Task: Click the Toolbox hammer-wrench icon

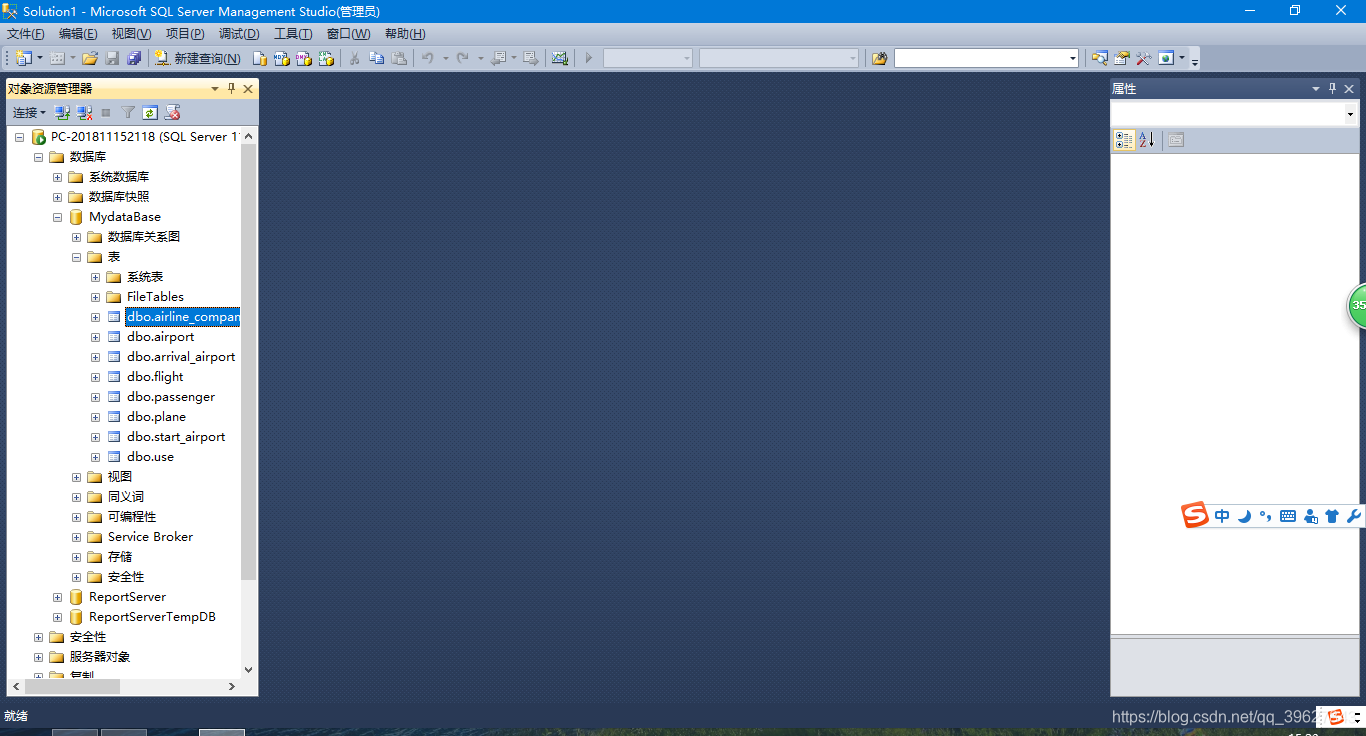Action: point(1144,58)
